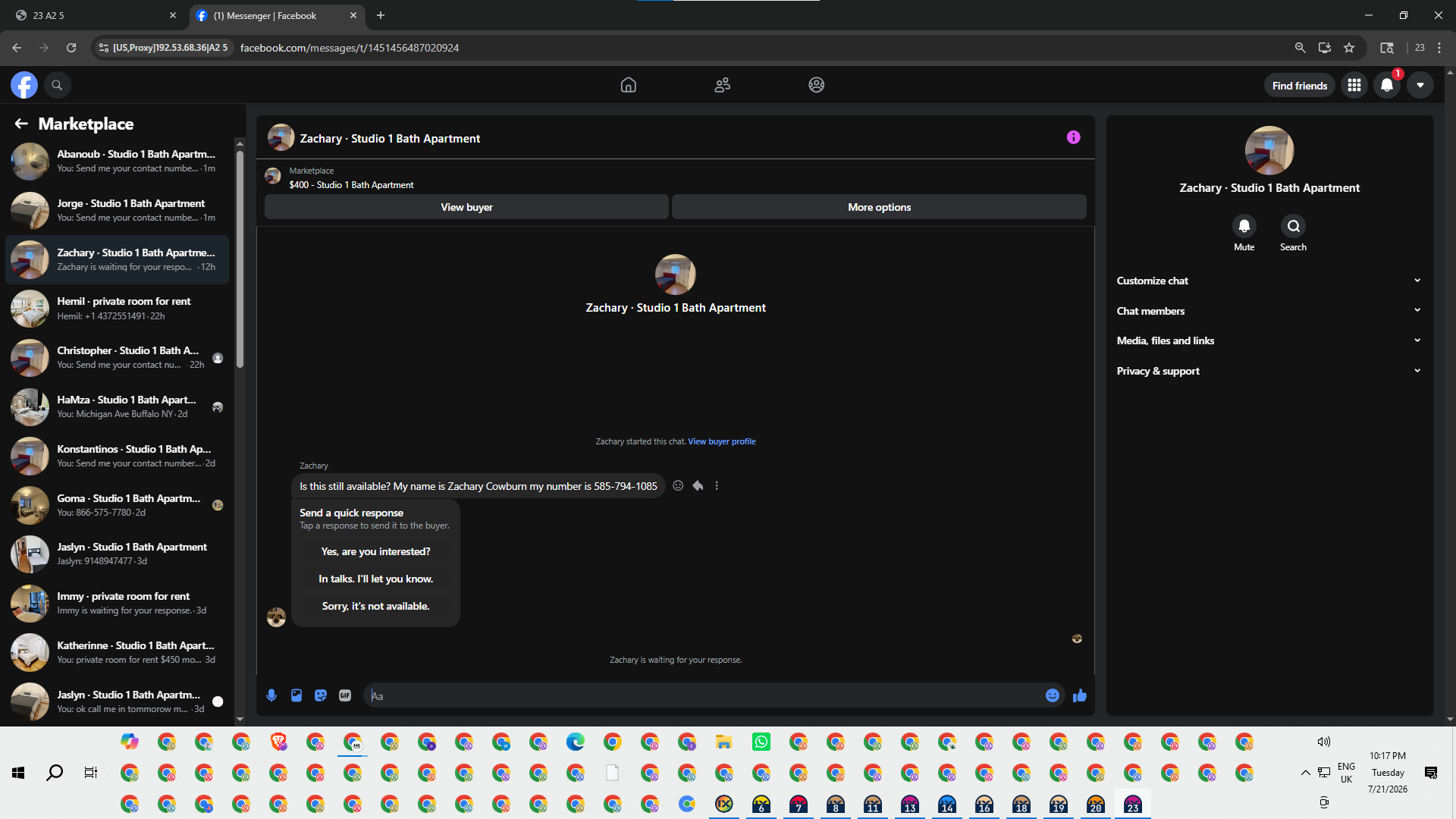
Task: Click the browser address bar URL
Action: (x=350, y=48)
